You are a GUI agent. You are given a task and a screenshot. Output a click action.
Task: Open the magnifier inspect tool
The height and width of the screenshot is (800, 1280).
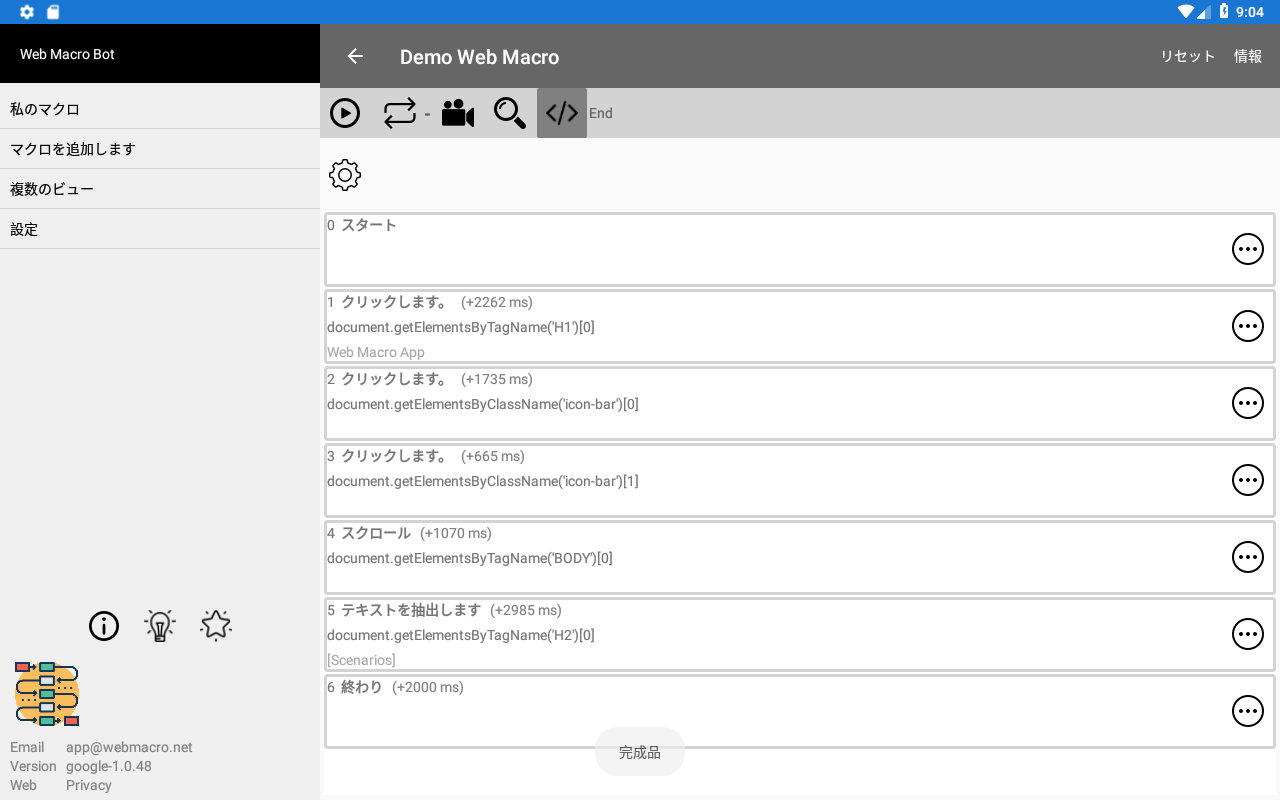click(x=510, y=113)
